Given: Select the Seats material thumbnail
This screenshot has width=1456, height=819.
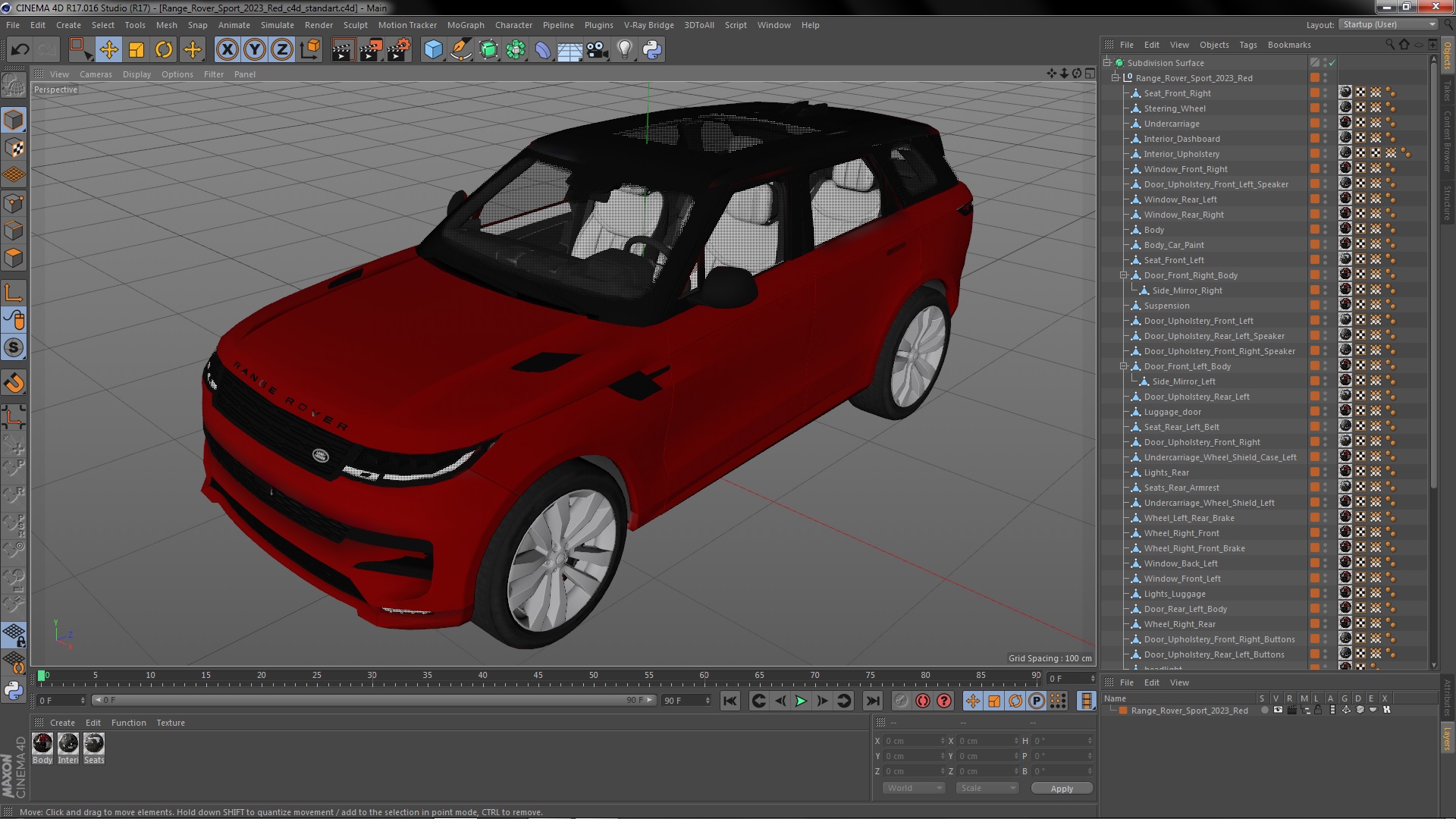Looking at the screenshot, I should pos(94,743).
